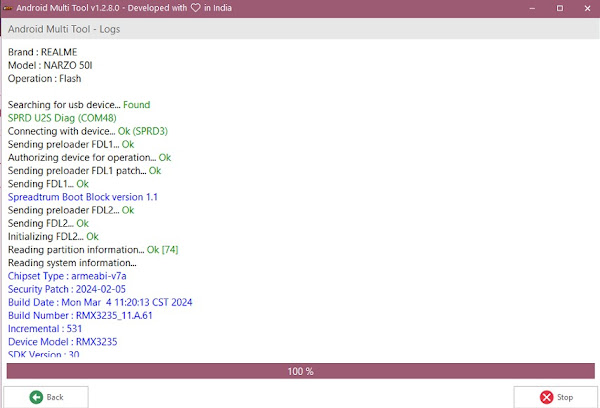Click the 100 % progress bar
Screen dimensions: 600x408
(x=300, y=371)
